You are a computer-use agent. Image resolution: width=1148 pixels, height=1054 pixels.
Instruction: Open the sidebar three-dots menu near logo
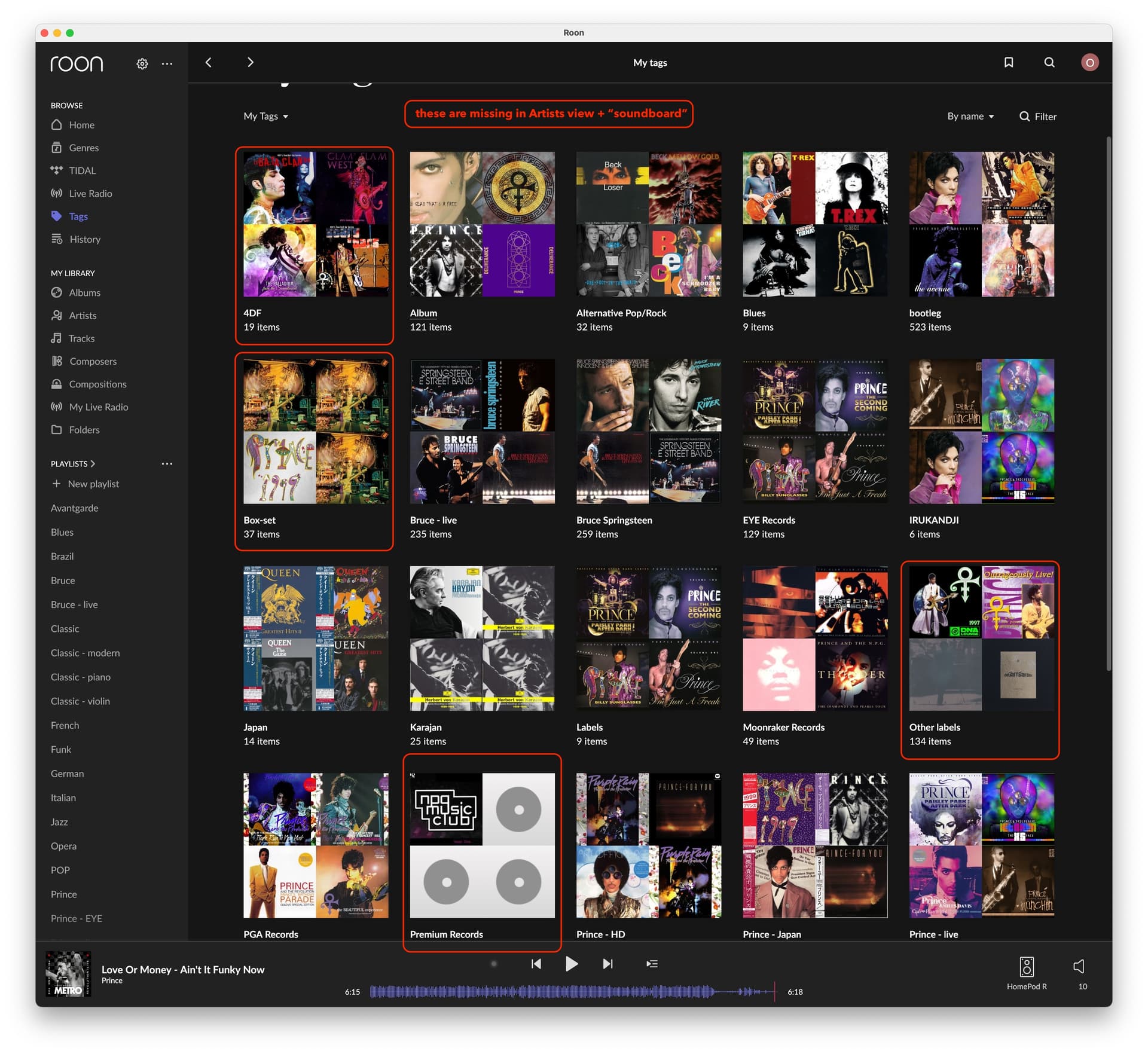pos(167,63)
